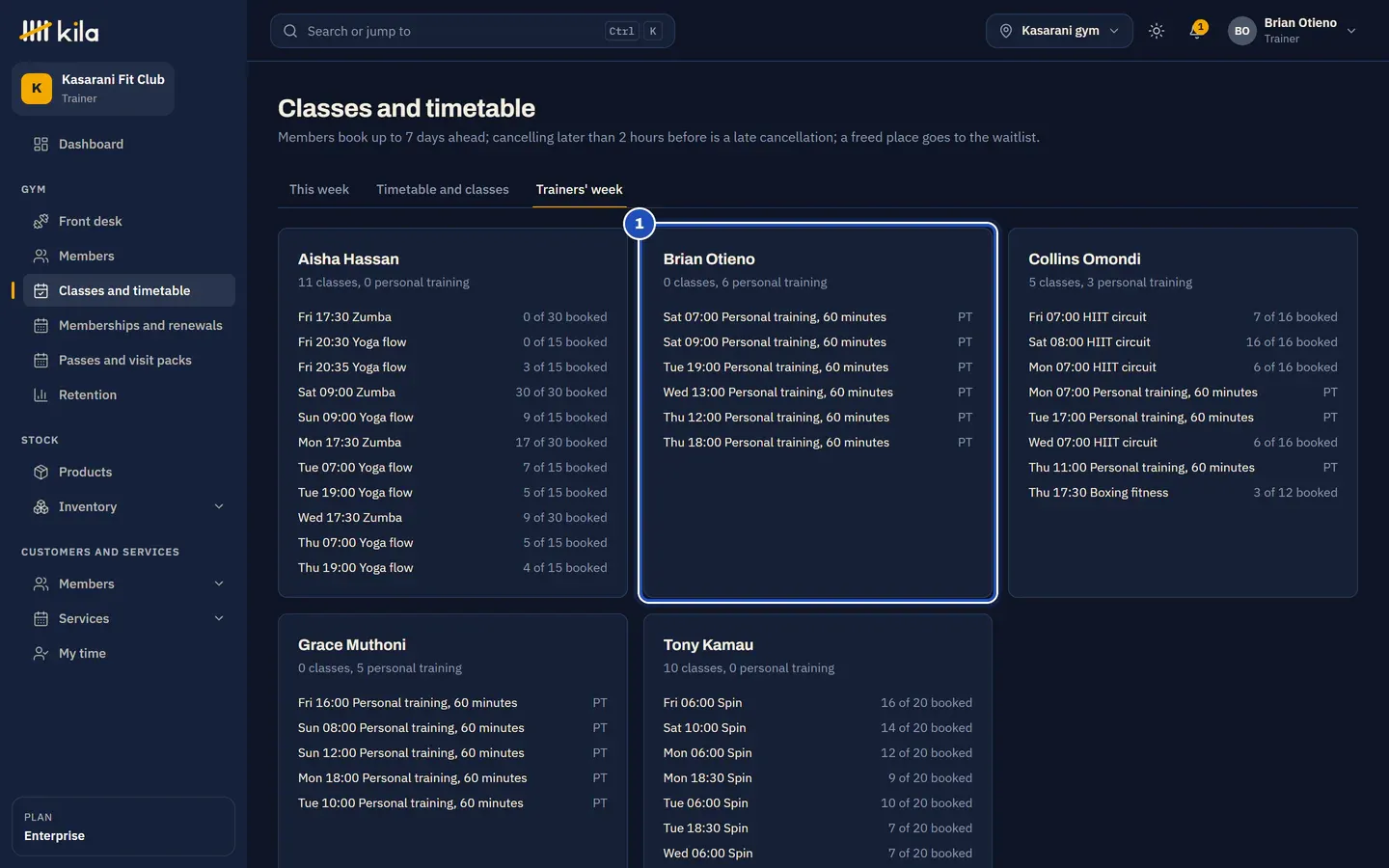Open Front desk in the sidebar
Screen dimensions: 1389x868
129,221
